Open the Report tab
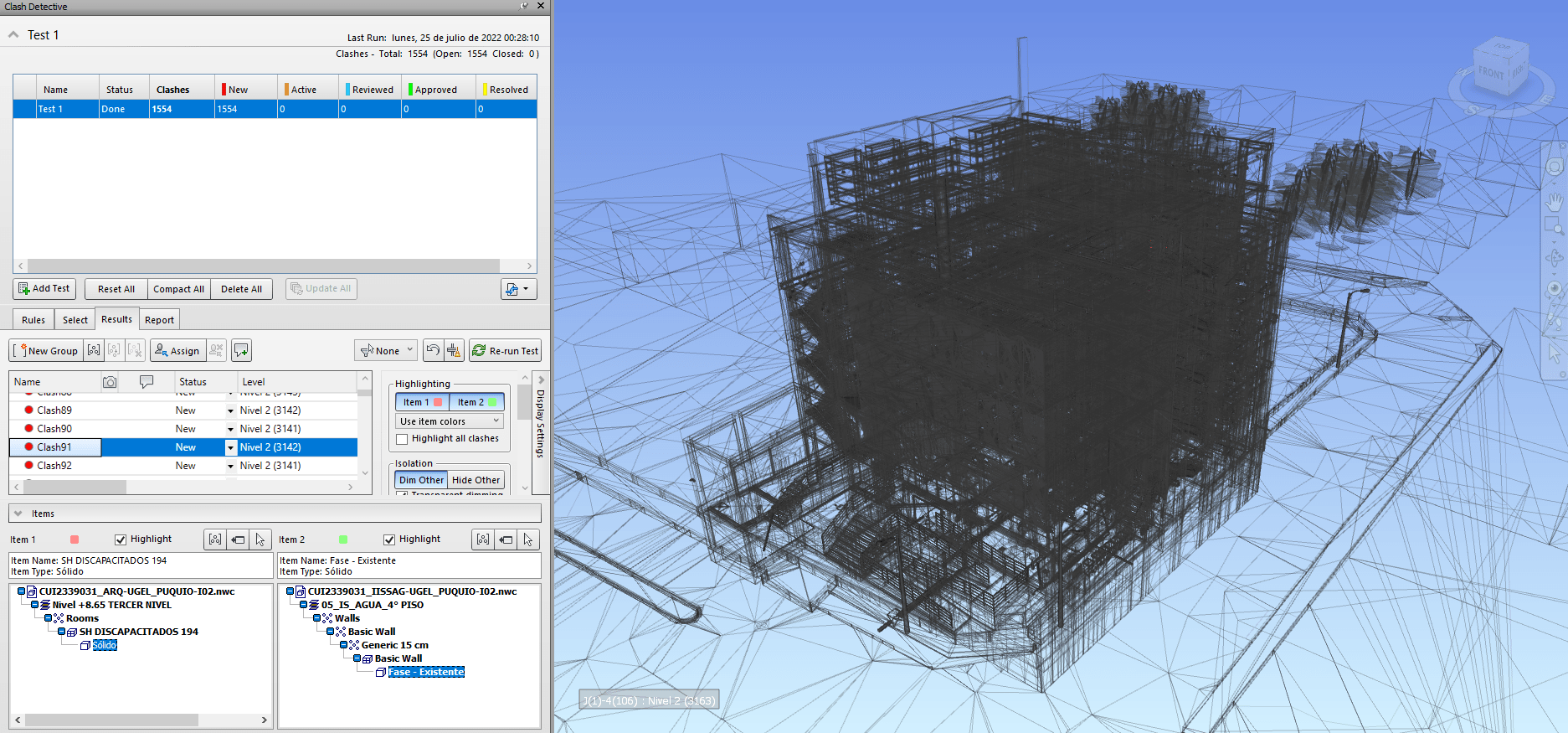The image size is (1568, 733). [x=159, y=320]
